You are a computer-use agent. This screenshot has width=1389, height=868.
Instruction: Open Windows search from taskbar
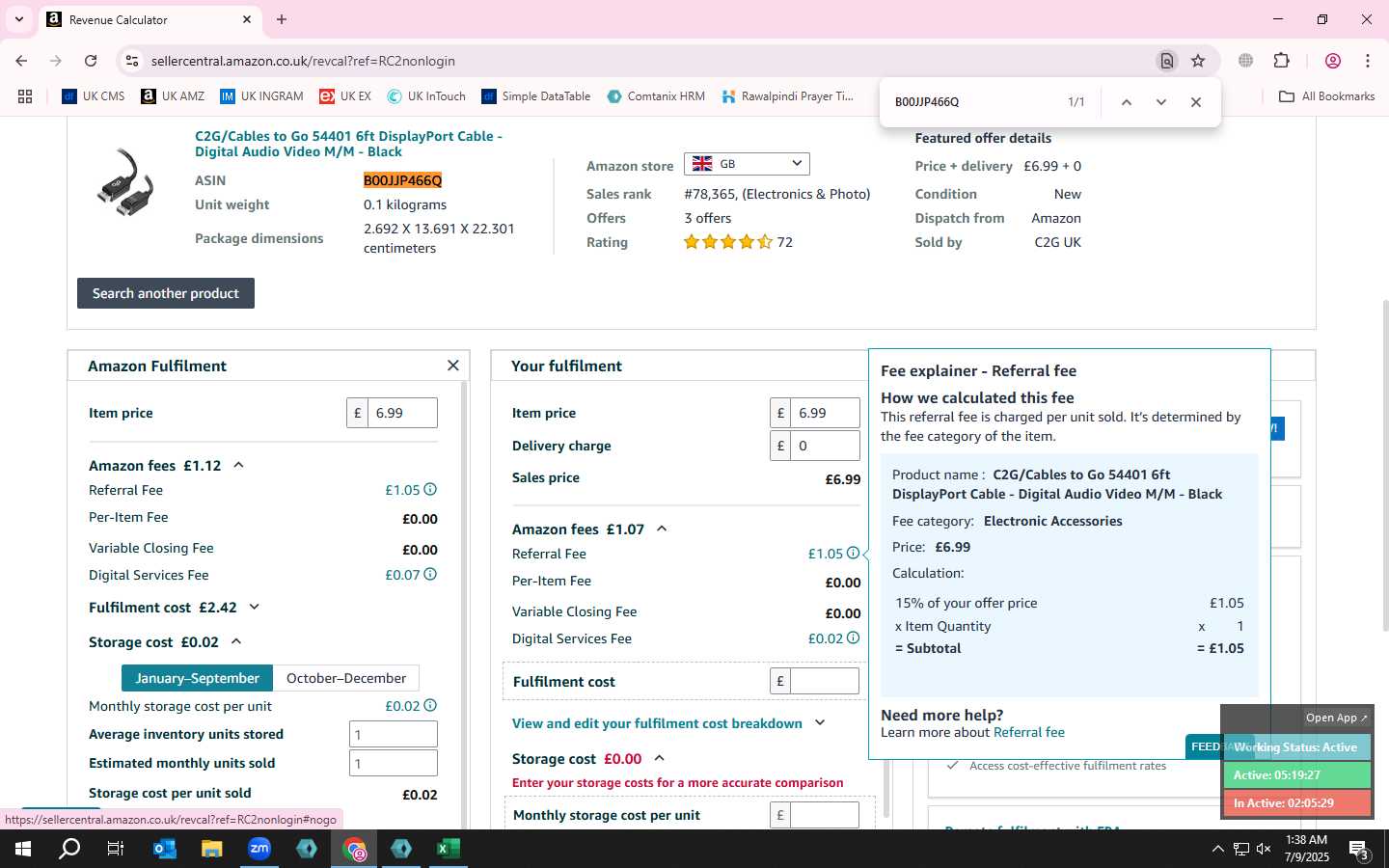tap(69, 849)
